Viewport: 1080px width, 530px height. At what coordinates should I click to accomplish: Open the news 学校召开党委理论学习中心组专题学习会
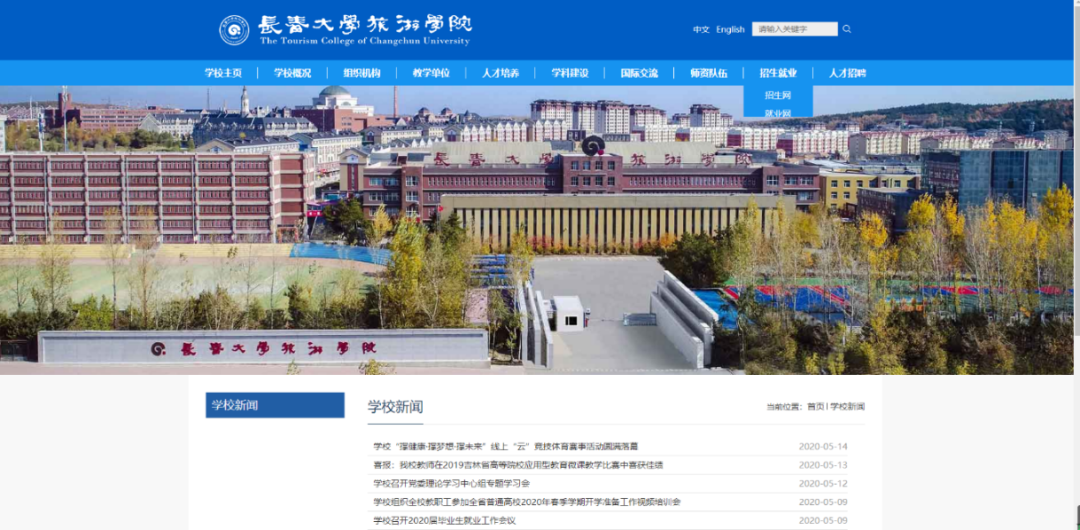click(x=452, y=484)
